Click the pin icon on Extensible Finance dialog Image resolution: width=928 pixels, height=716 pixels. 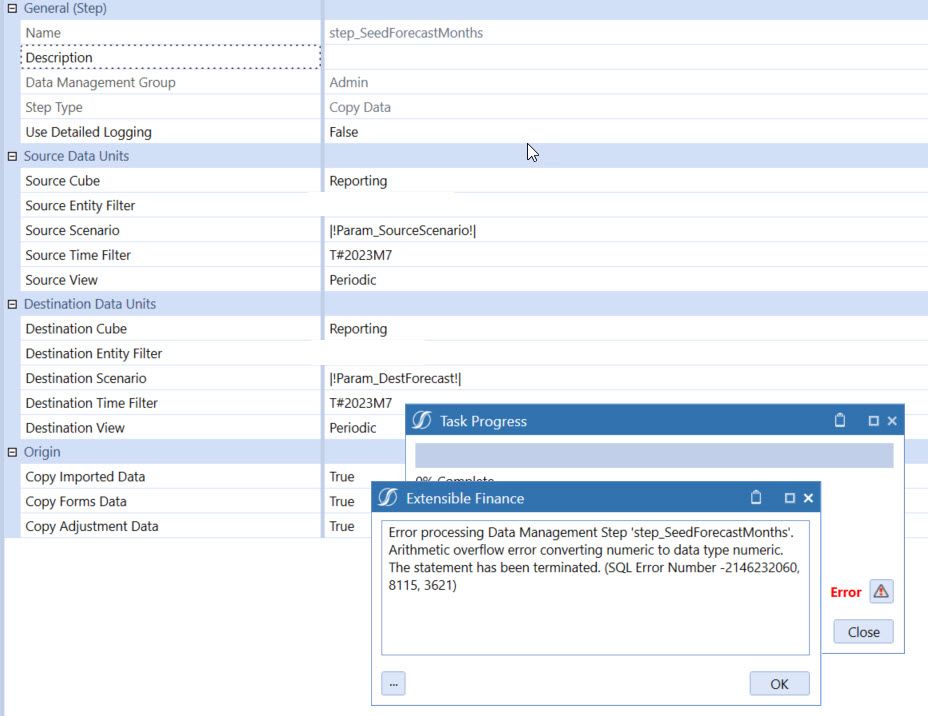tap(757, 498)
